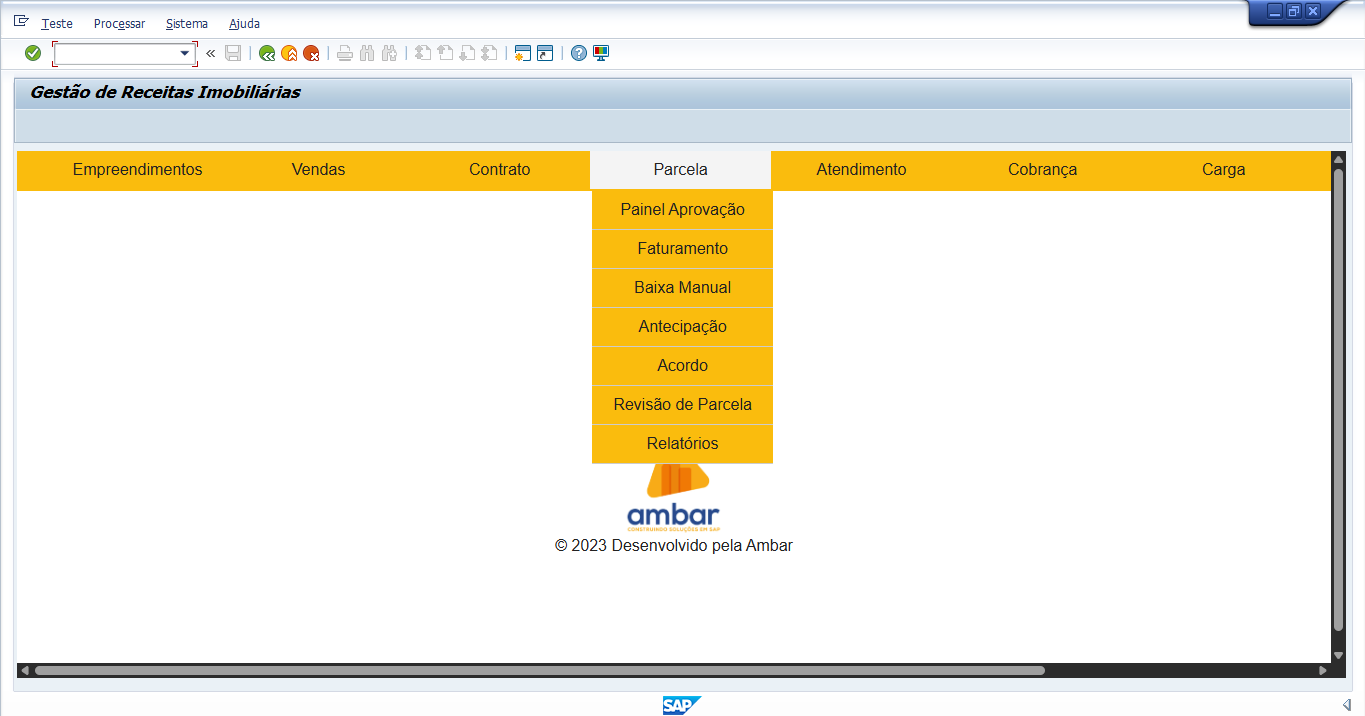Select Revisão de Parcela menu entry

(x=682, y=405)
